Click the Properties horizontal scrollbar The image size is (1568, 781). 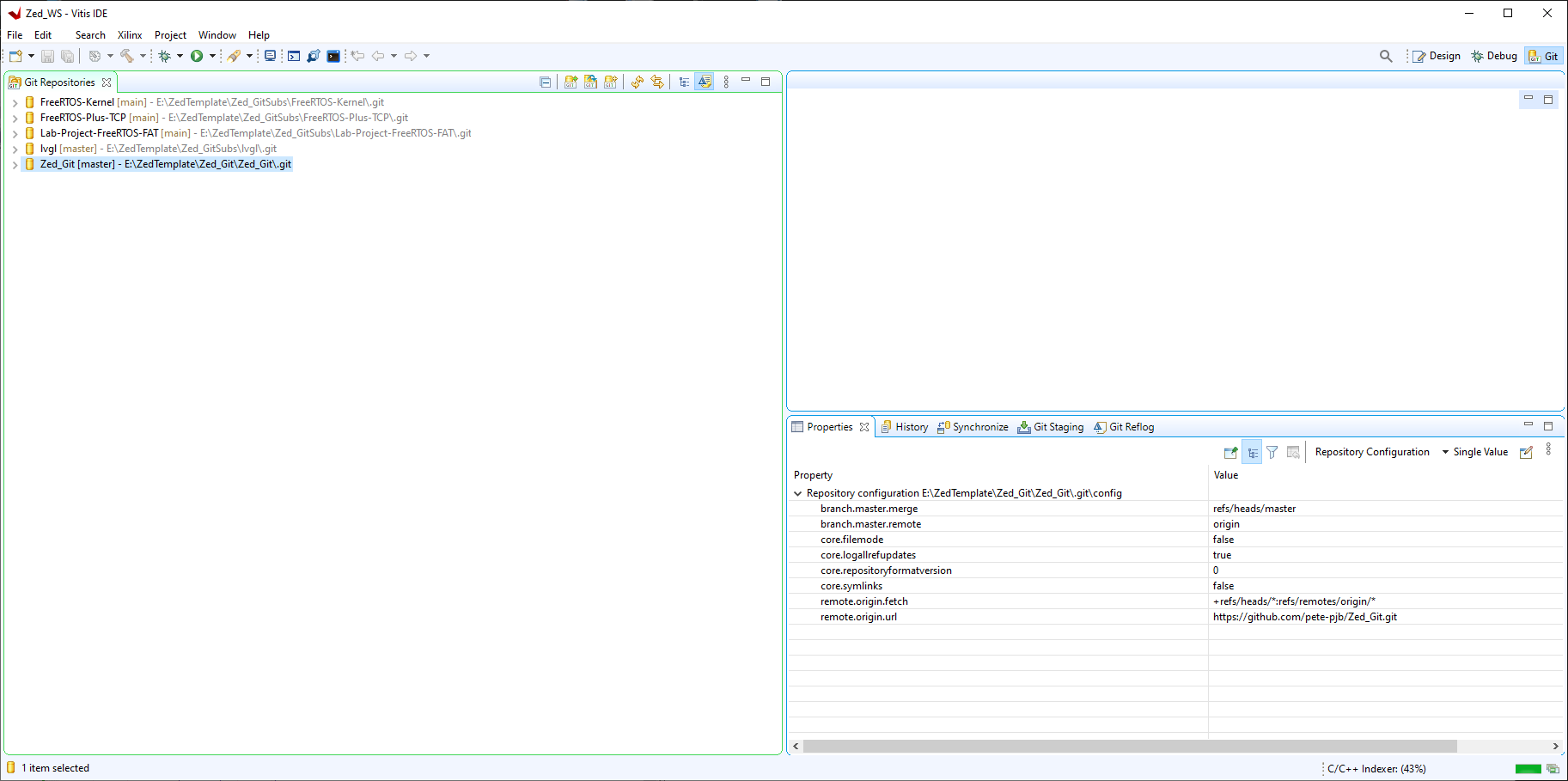(x=1130, y=746)
